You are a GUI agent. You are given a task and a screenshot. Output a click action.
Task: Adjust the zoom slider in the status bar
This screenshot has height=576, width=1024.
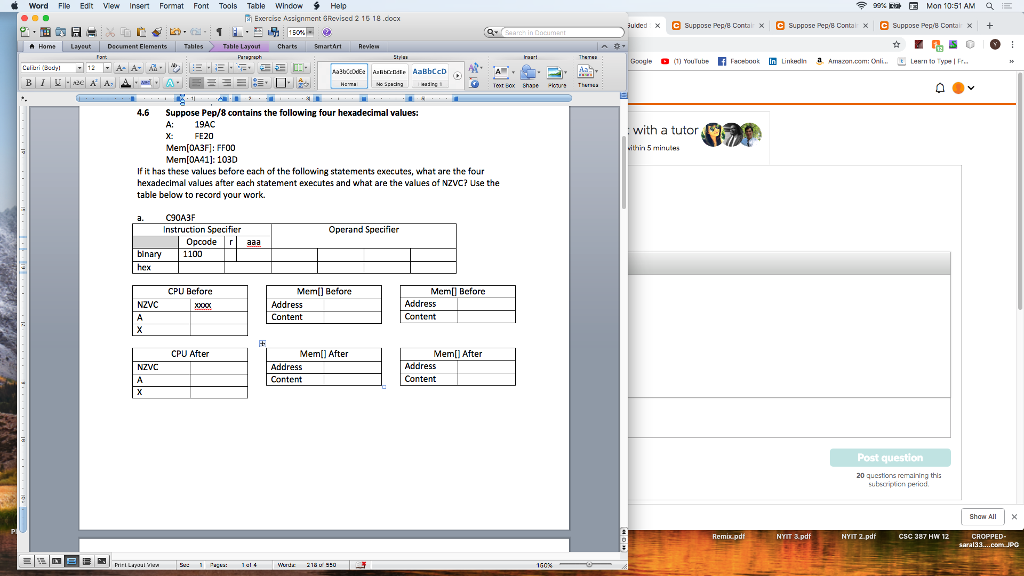tap(590, 562)
